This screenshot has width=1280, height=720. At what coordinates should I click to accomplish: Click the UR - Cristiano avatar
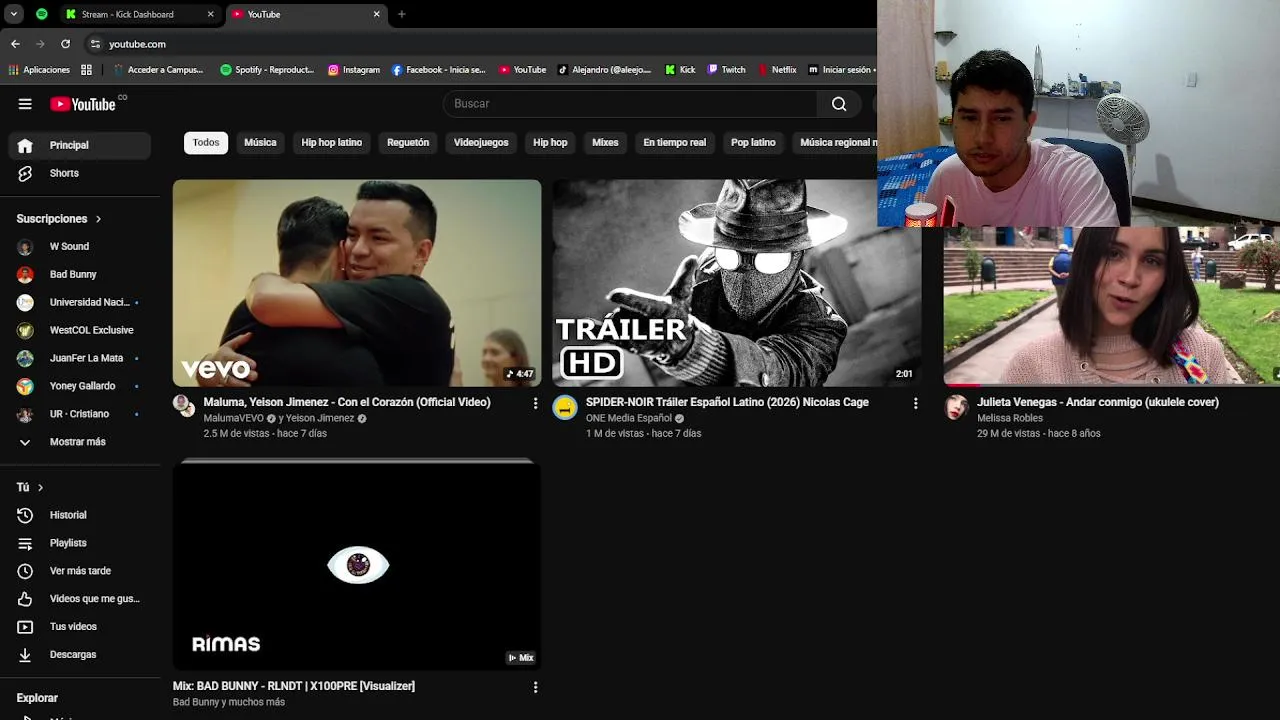pyautogui.click(x=25, y=414)
